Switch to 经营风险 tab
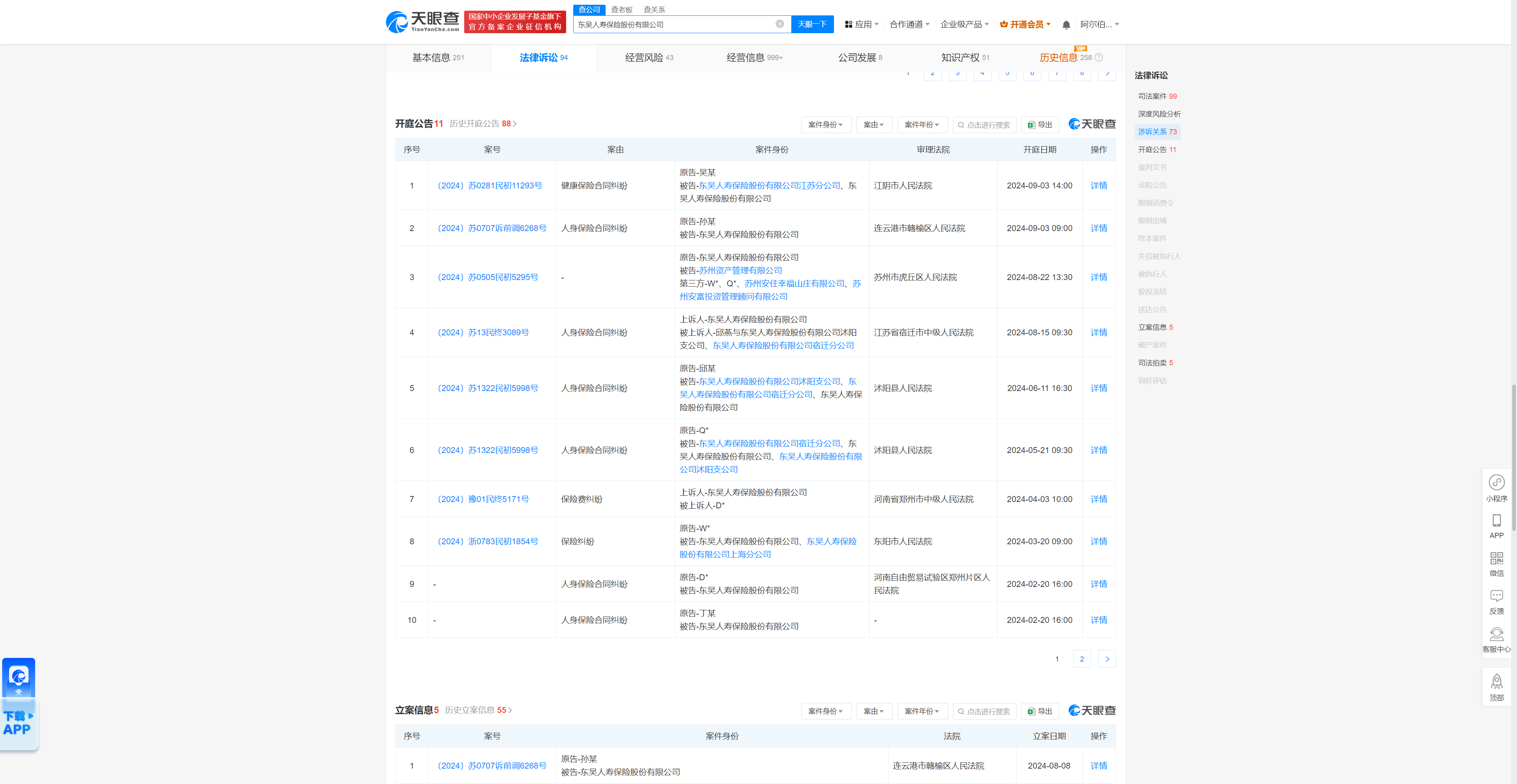This screenshot has width=1517, height=784. [x=649, y=58]
